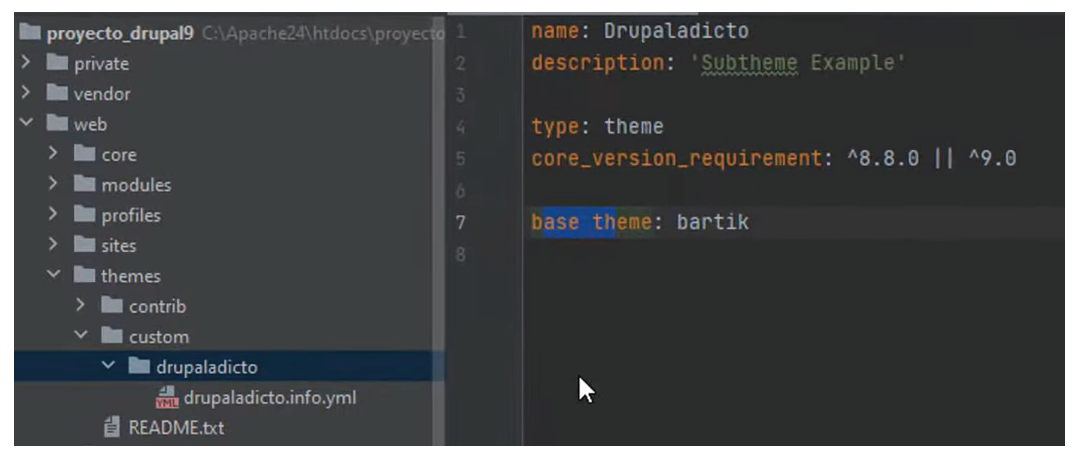The width and height of the screenshot is (1081, 456).
Task: Click the private folder icon
Action: [x=57, y=63]
